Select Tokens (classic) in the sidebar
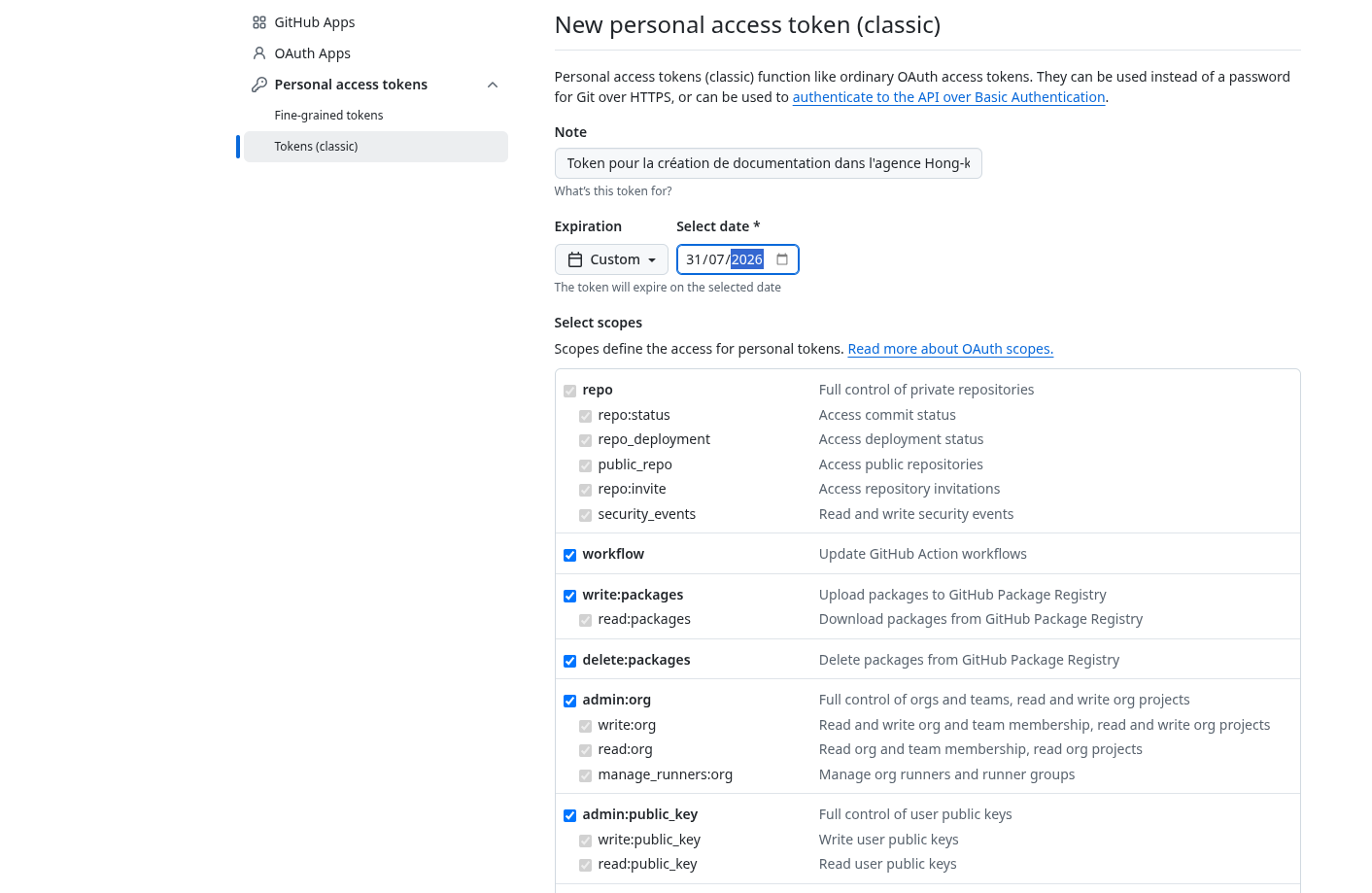1372x893 pixels. click(x=316, y=147)
